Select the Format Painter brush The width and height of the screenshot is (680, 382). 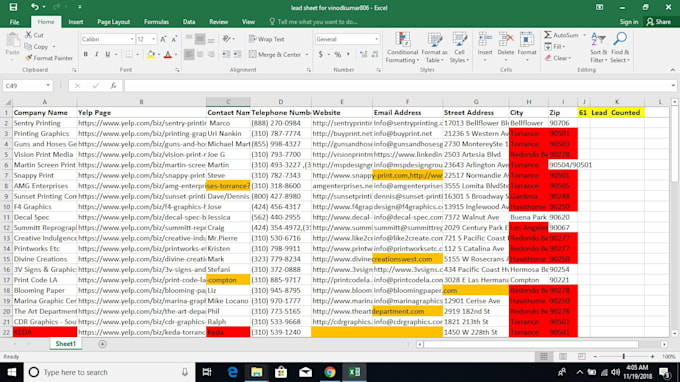coord(29,58)
